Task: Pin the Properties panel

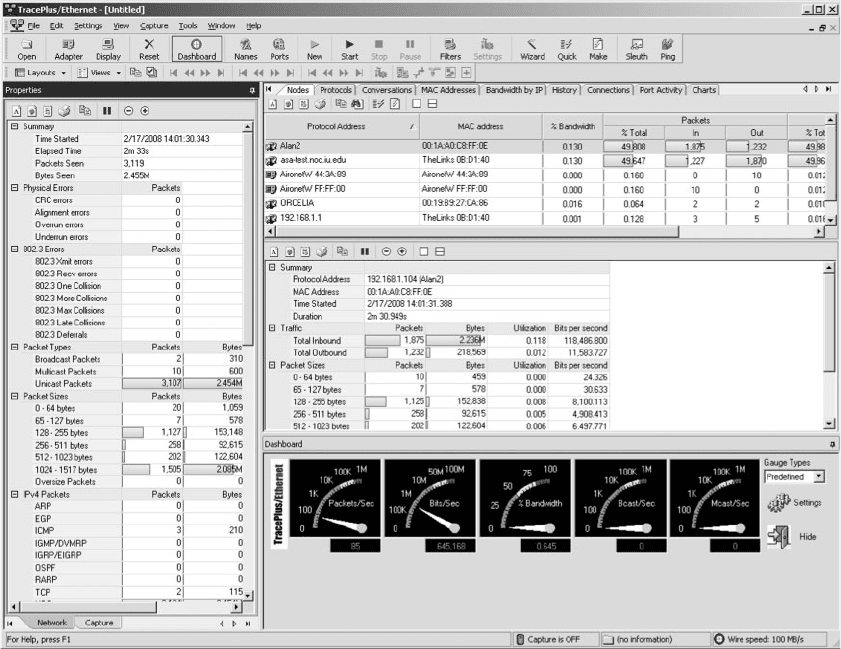Action: [x=252, y=91]
